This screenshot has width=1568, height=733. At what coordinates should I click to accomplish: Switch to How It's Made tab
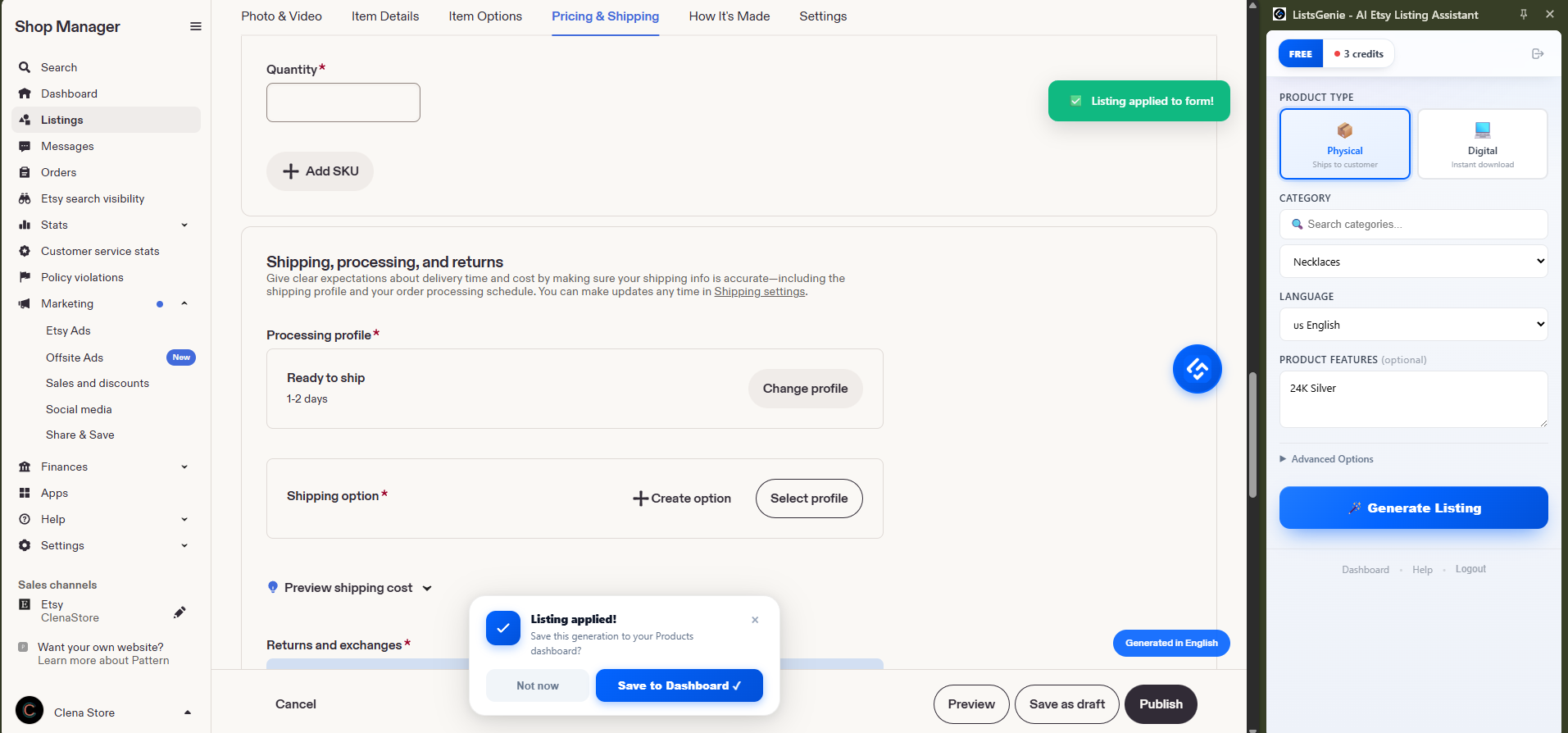pos(729,16)
